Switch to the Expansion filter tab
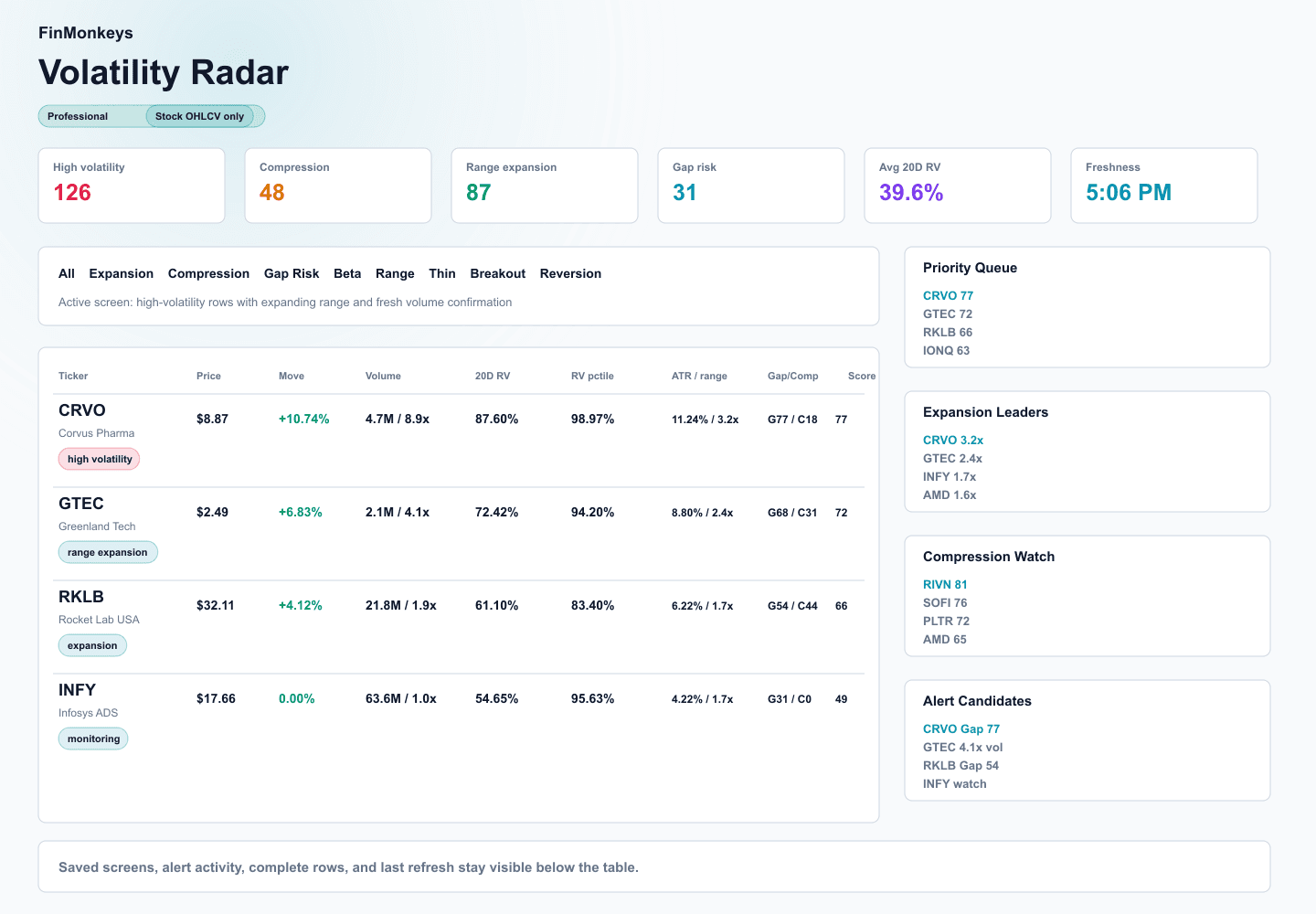This screenshot has width=1316, height=914. point(122,273)
